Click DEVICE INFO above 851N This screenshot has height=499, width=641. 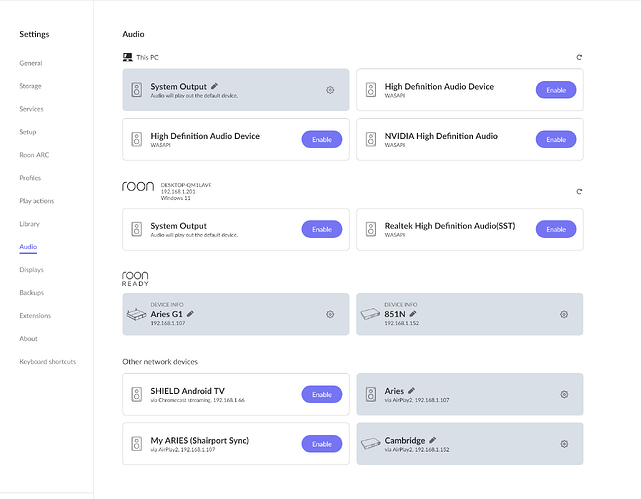coord(401,304)
